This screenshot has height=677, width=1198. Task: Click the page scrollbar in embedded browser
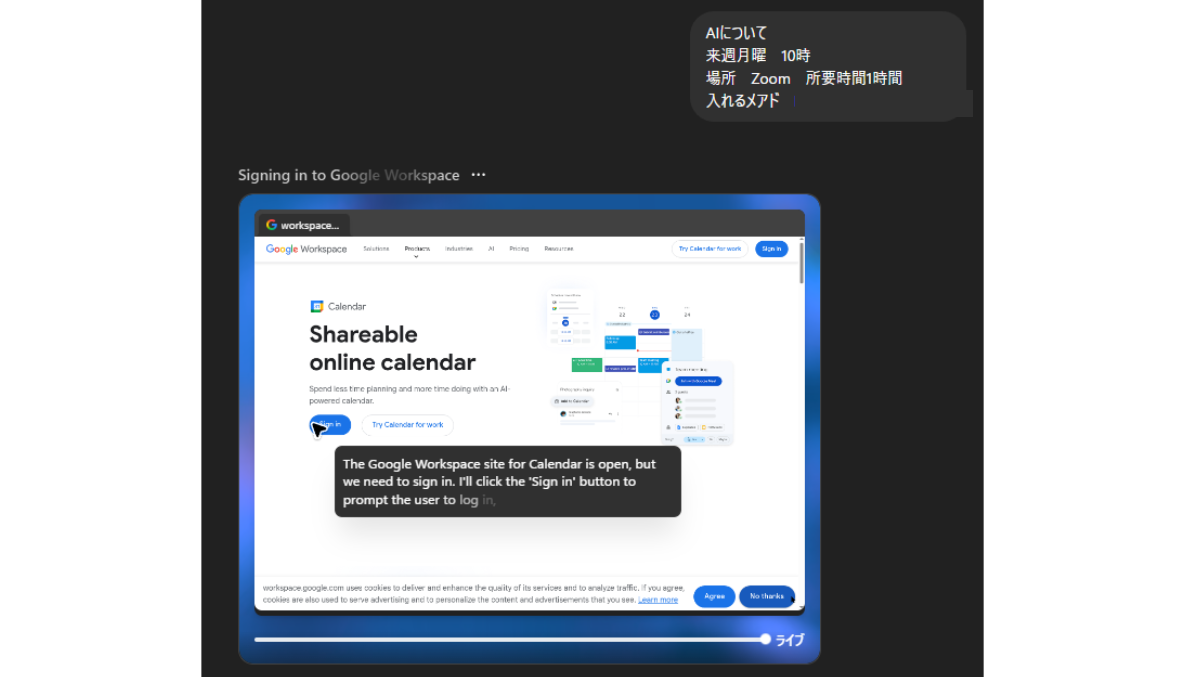(801, 263)
